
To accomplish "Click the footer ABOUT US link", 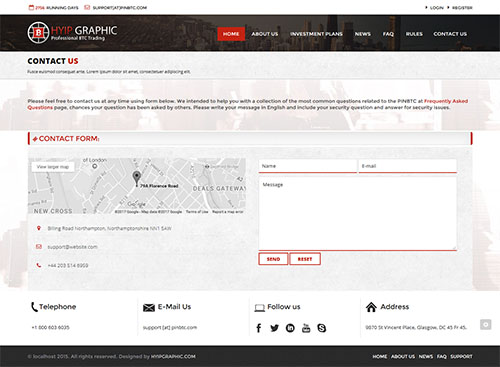I will (x=403, y=357).
